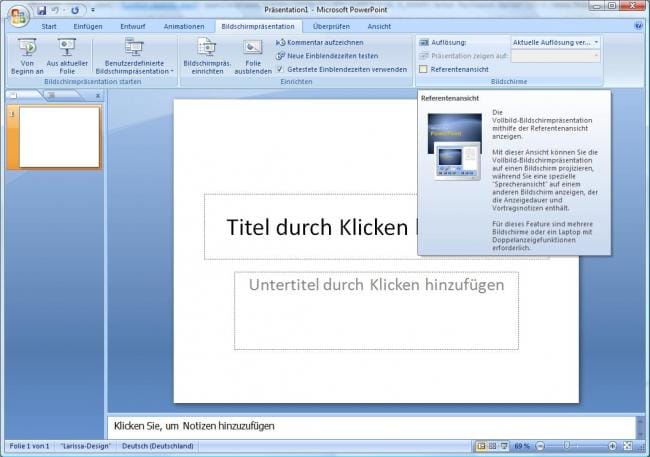The height and width of the screenshot is (457, 650).
Task: Zoom out with the minus button
Action: coord(540,446)
